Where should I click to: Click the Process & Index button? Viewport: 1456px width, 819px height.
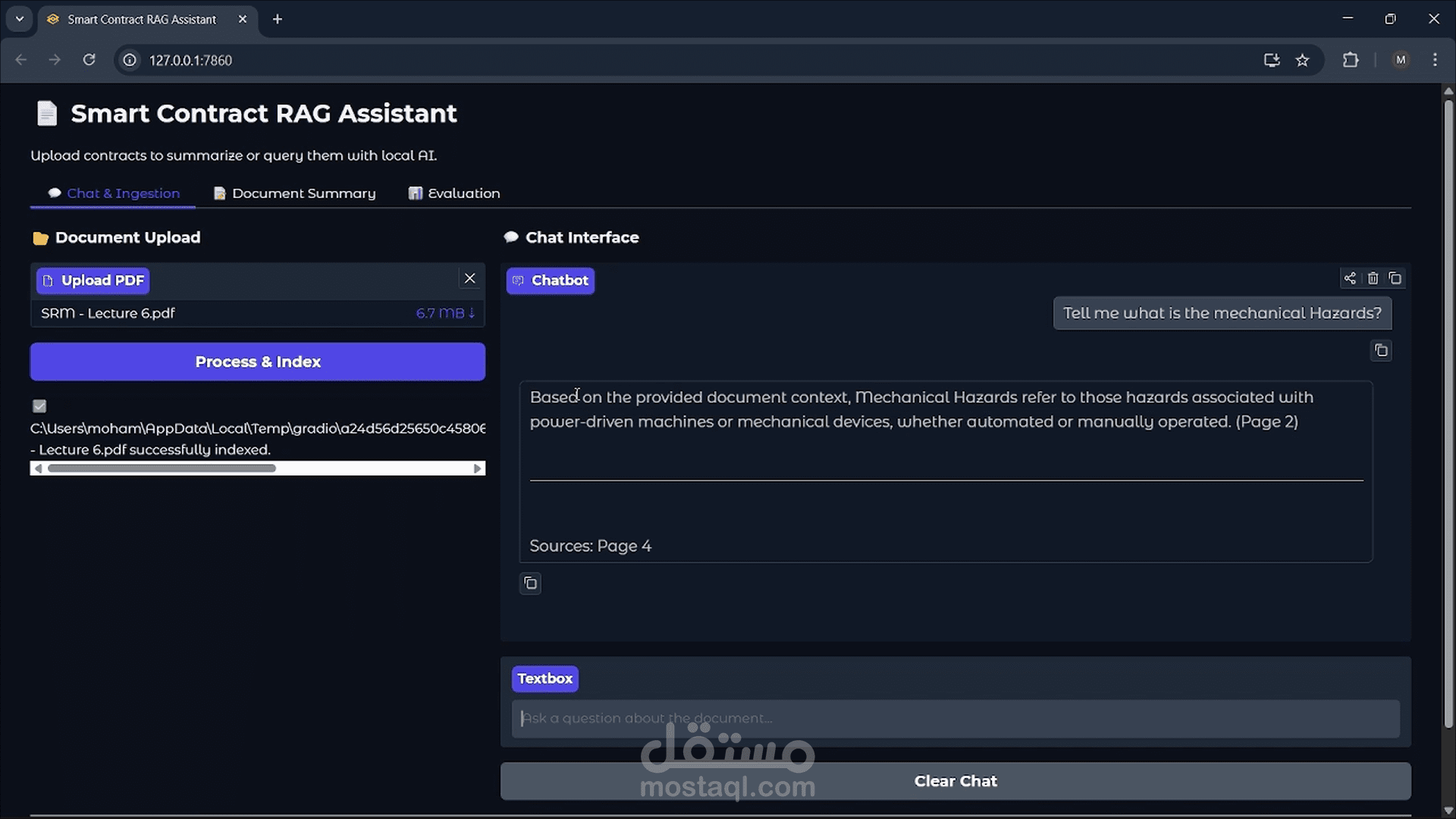coord(258,362)
